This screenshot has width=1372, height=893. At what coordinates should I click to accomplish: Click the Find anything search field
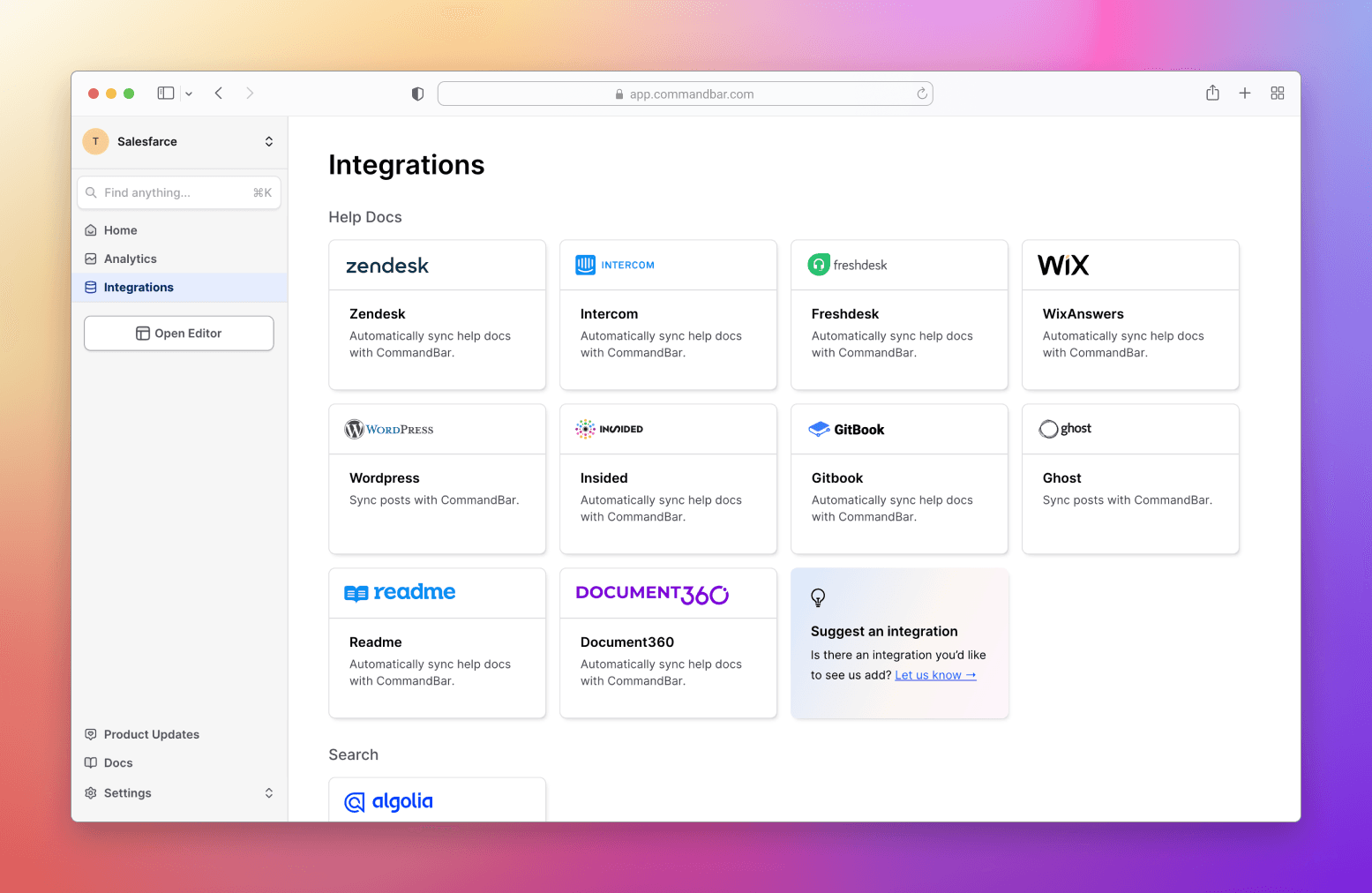(x=179, y=192)
